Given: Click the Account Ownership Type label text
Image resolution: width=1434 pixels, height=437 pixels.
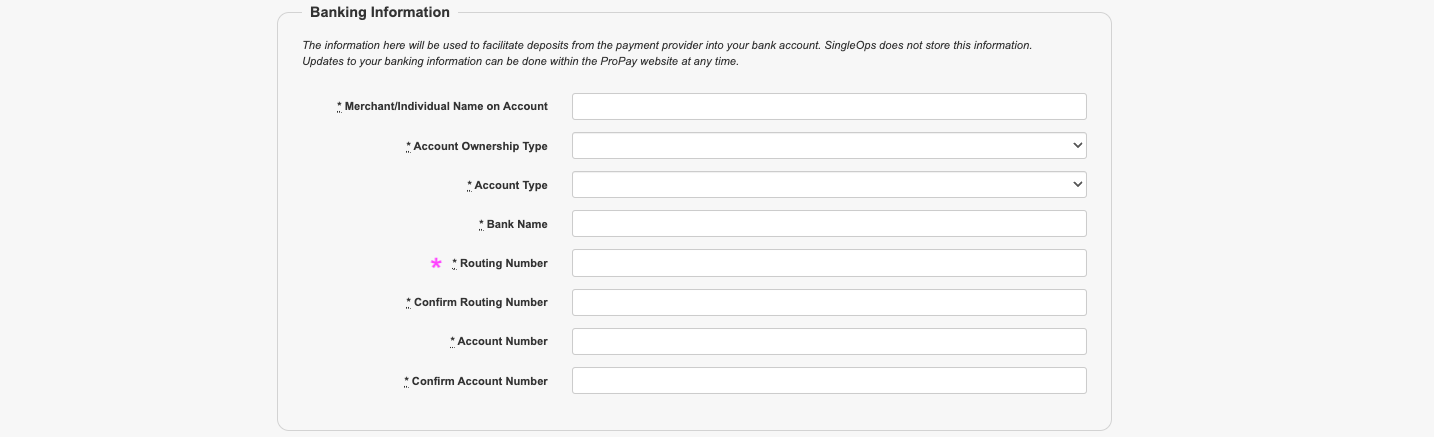Looking at the screenshot, I should (x=480, y=146).
